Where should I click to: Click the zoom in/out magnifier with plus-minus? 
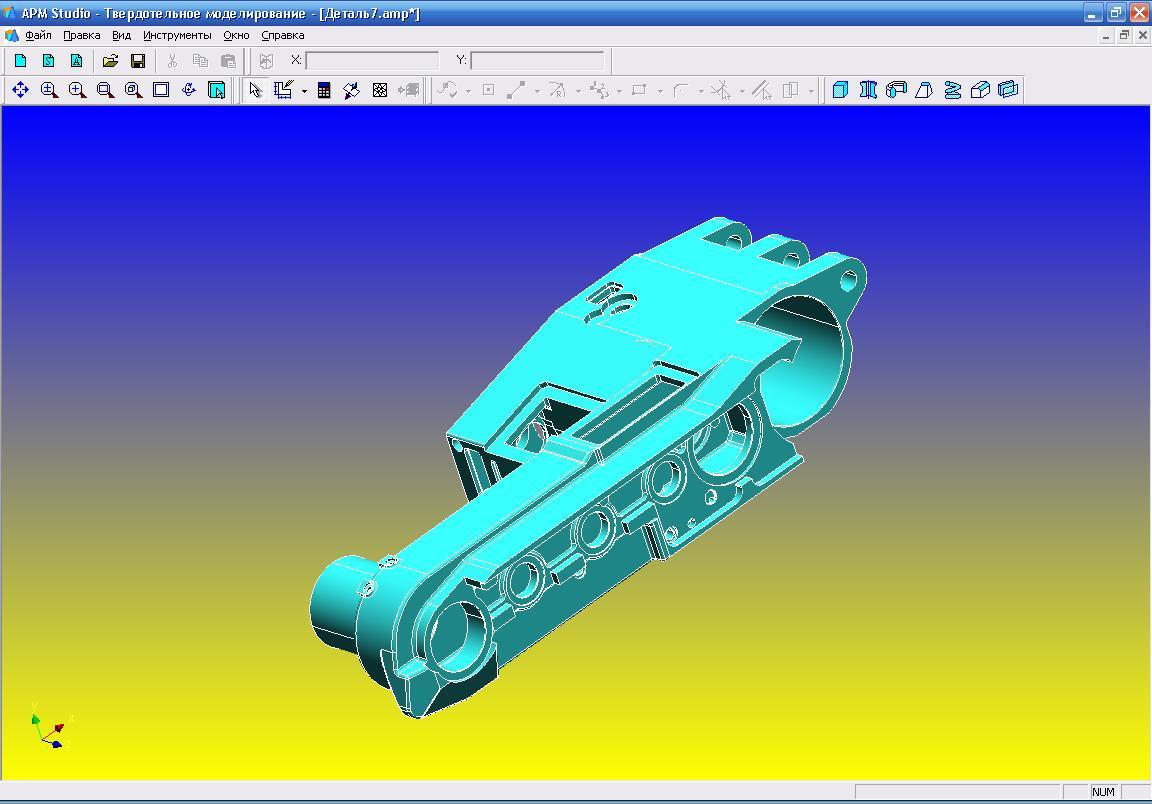[x=48, y=90]
